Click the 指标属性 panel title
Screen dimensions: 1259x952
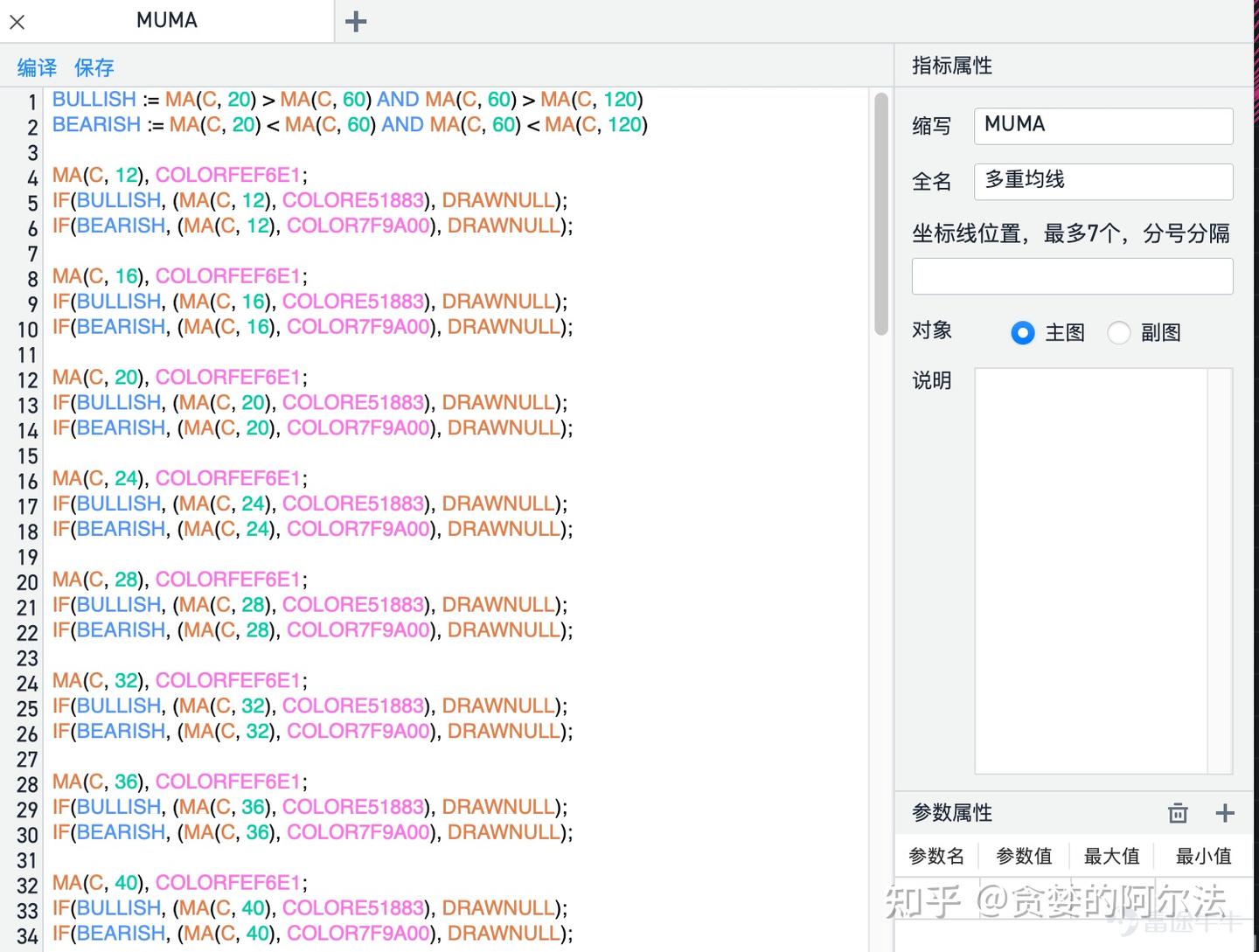[x=952, y=66]
